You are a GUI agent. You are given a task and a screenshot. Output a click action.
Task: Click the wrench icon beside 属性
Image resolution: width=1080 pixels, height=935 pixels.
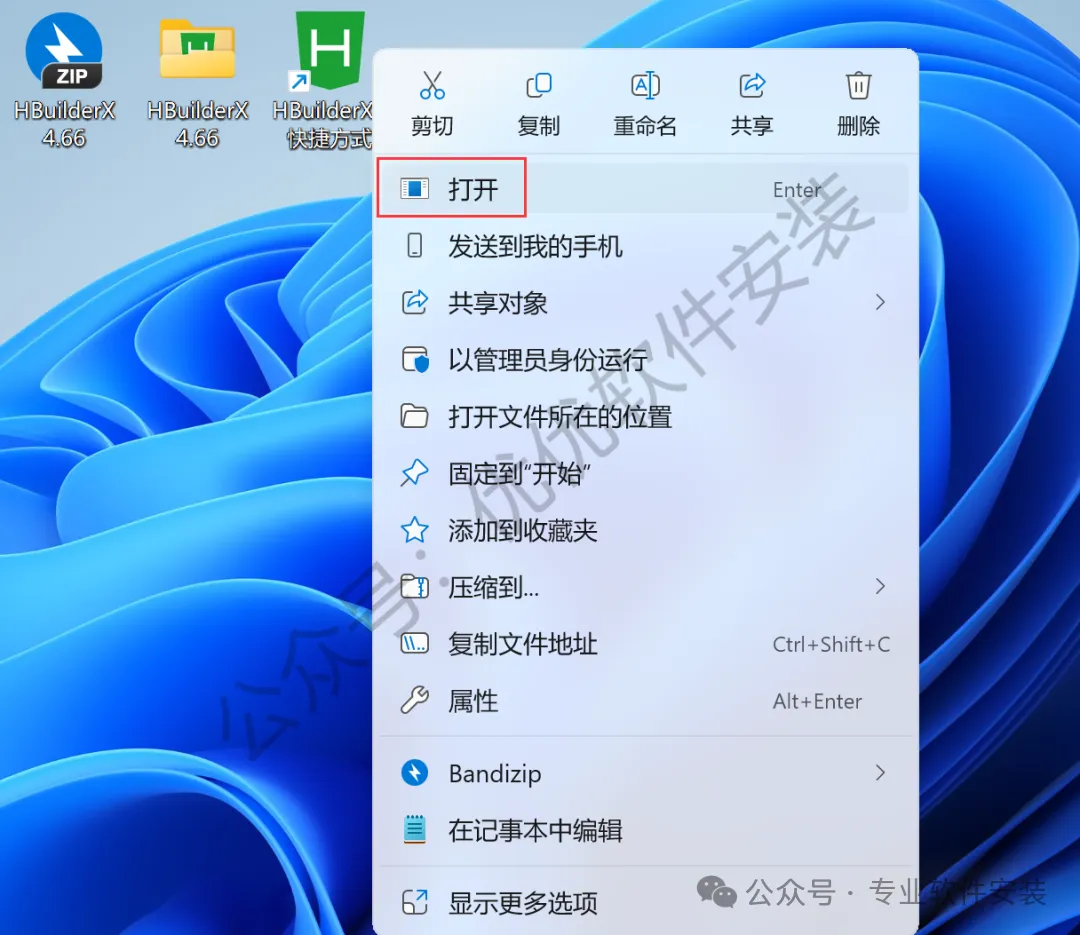415,700
